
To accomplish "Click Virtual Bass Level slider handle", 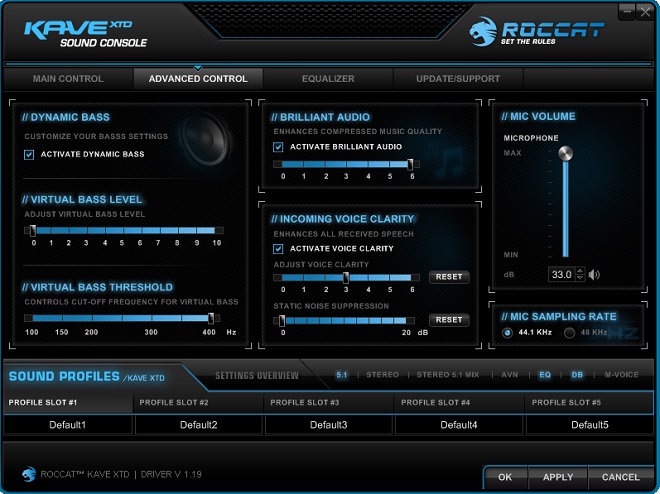I will (33, 230).
